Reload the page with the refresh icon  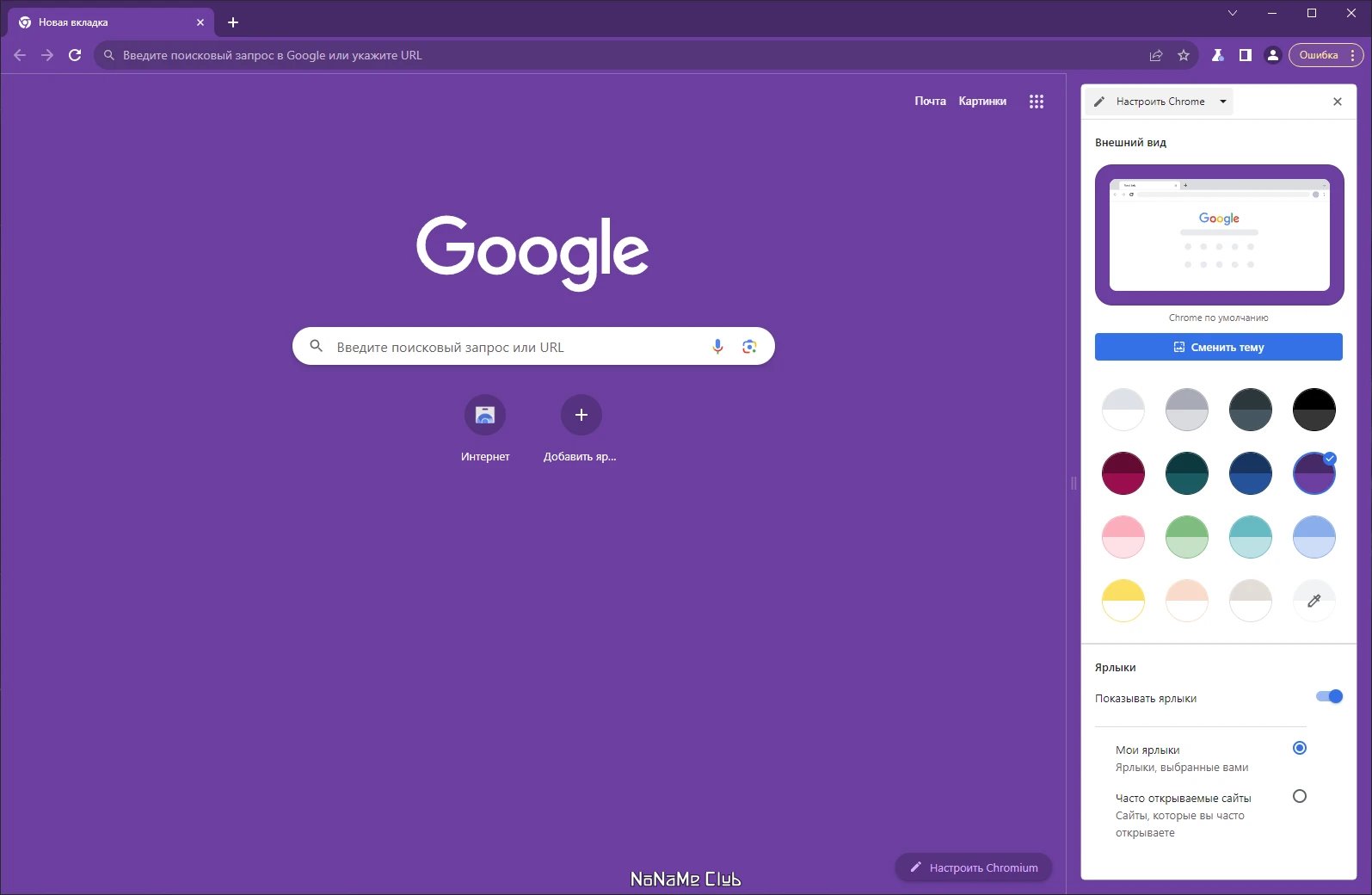click(x=75, y=55)
